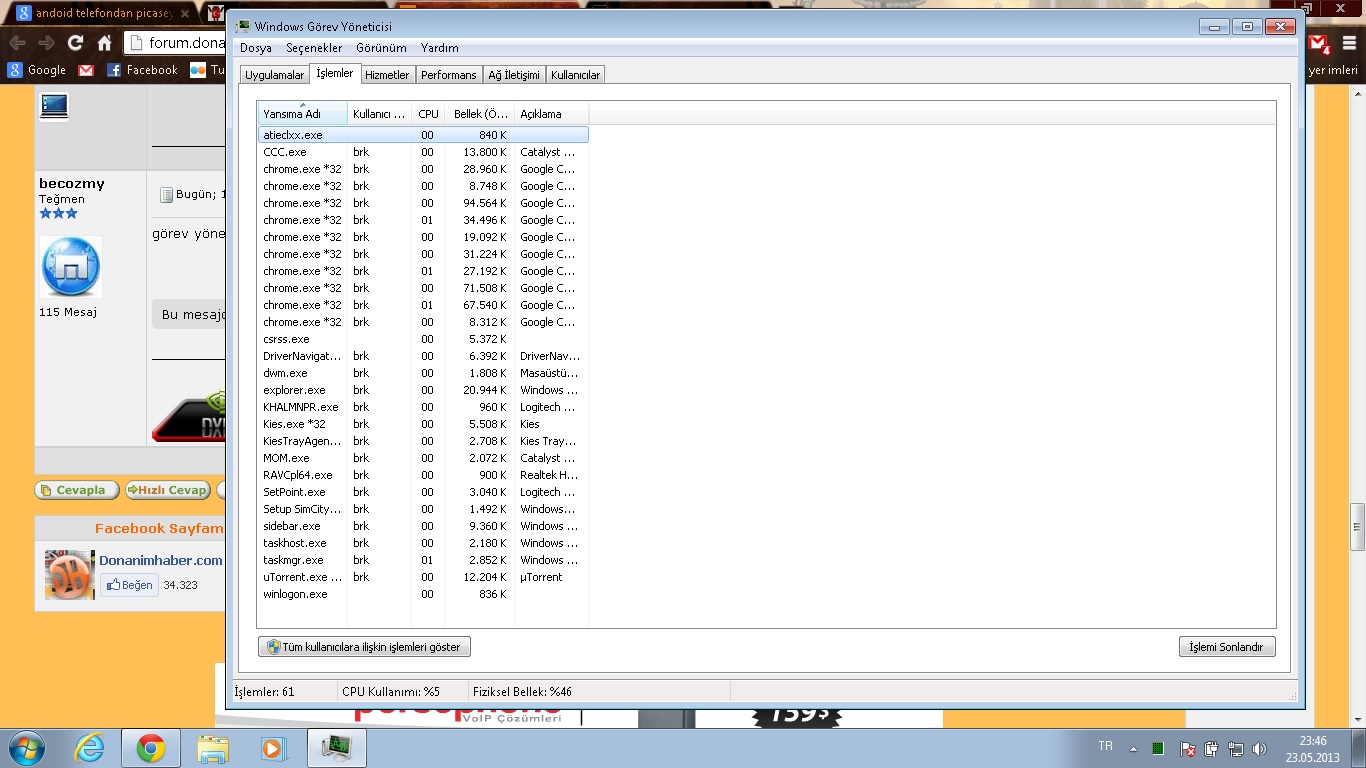The image size is (1366, 768).
Task: Click the Task Manager taskbar button
Action: pos(337,748)
